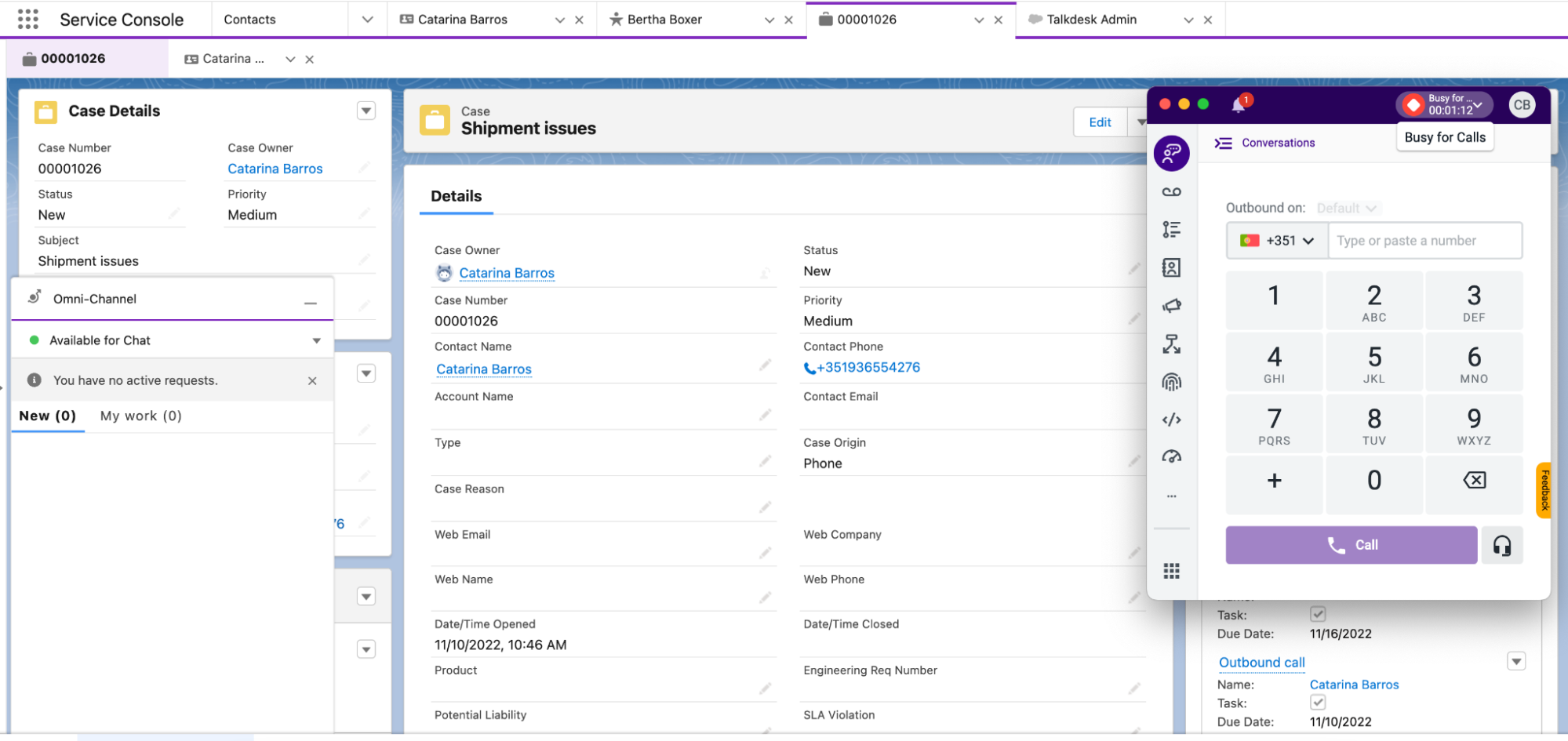This screenshot has width=1568, height=741.
Task: Dial digit 9 WXYZ on keypad
Action: [1474, 424]
